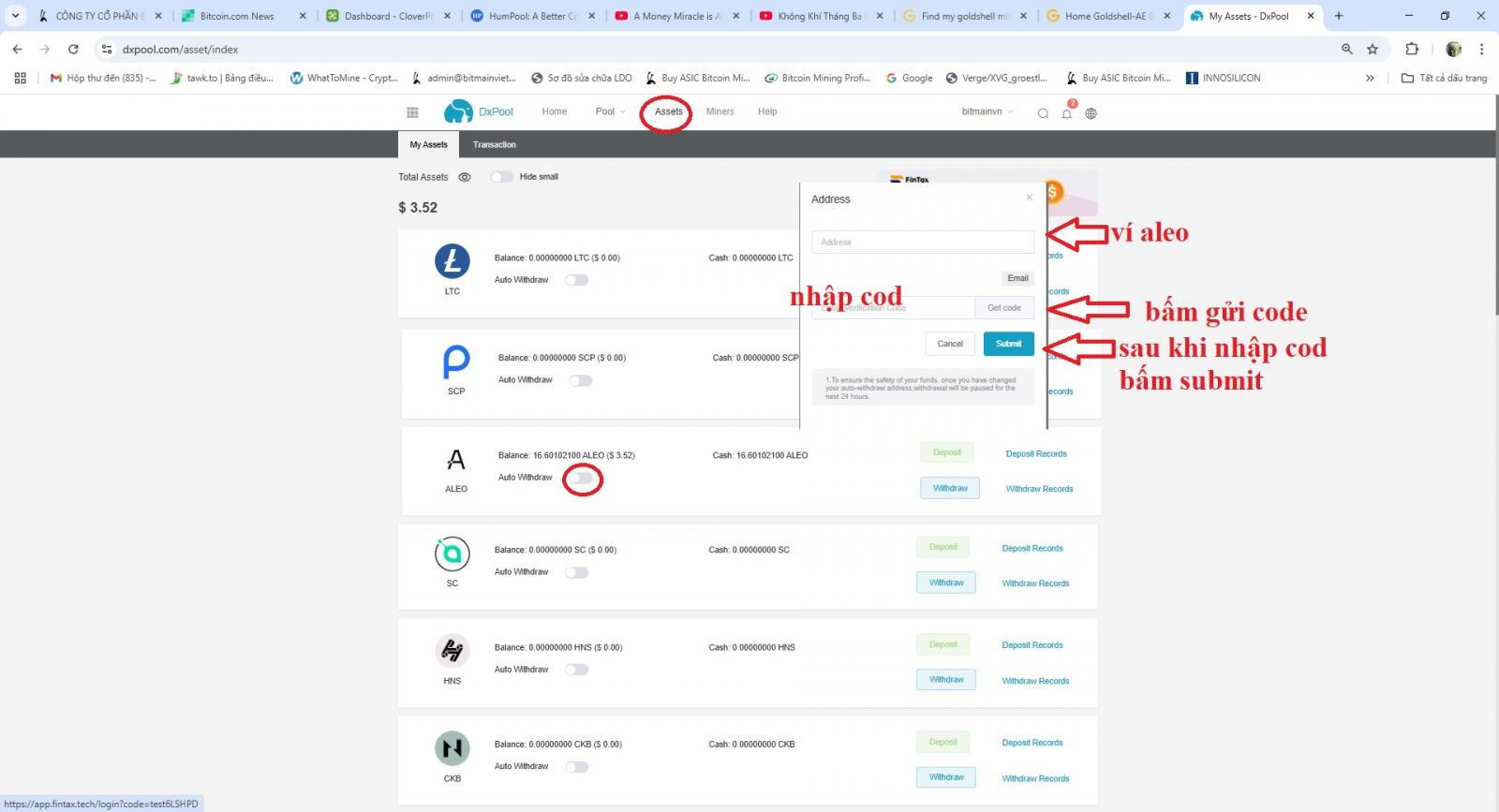Select the My Assets tab
This screenshot has height=812, width=1499.
[428, 144]
